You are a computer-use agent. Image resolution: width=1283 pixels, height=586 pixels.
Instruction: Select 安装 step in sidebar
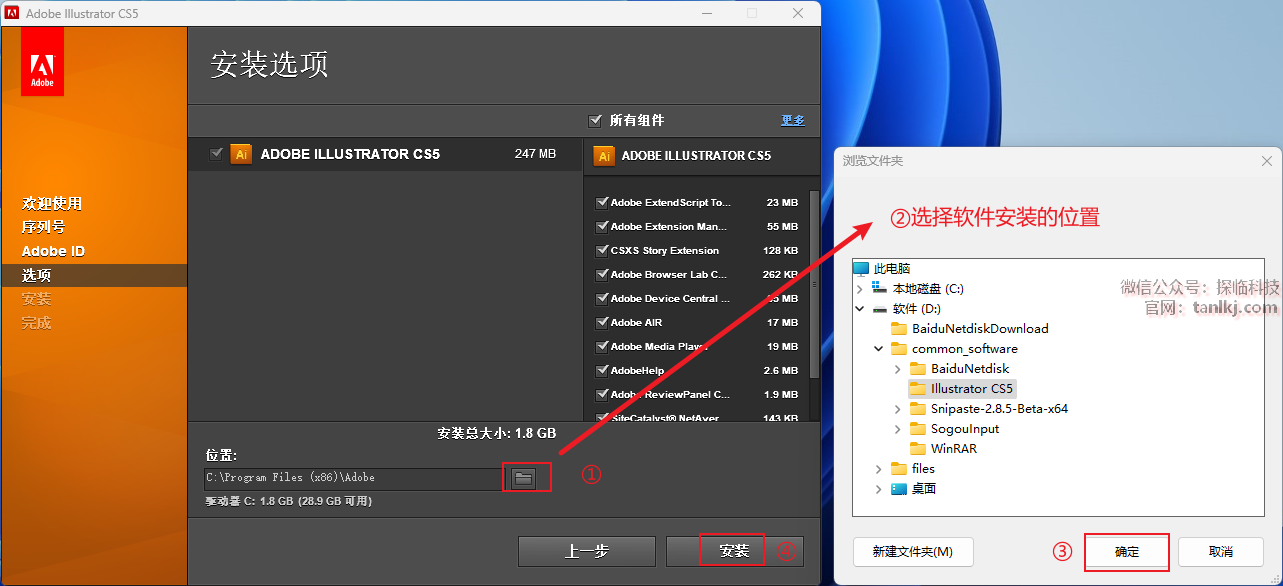pyautogui.click(x=36, y=299)
